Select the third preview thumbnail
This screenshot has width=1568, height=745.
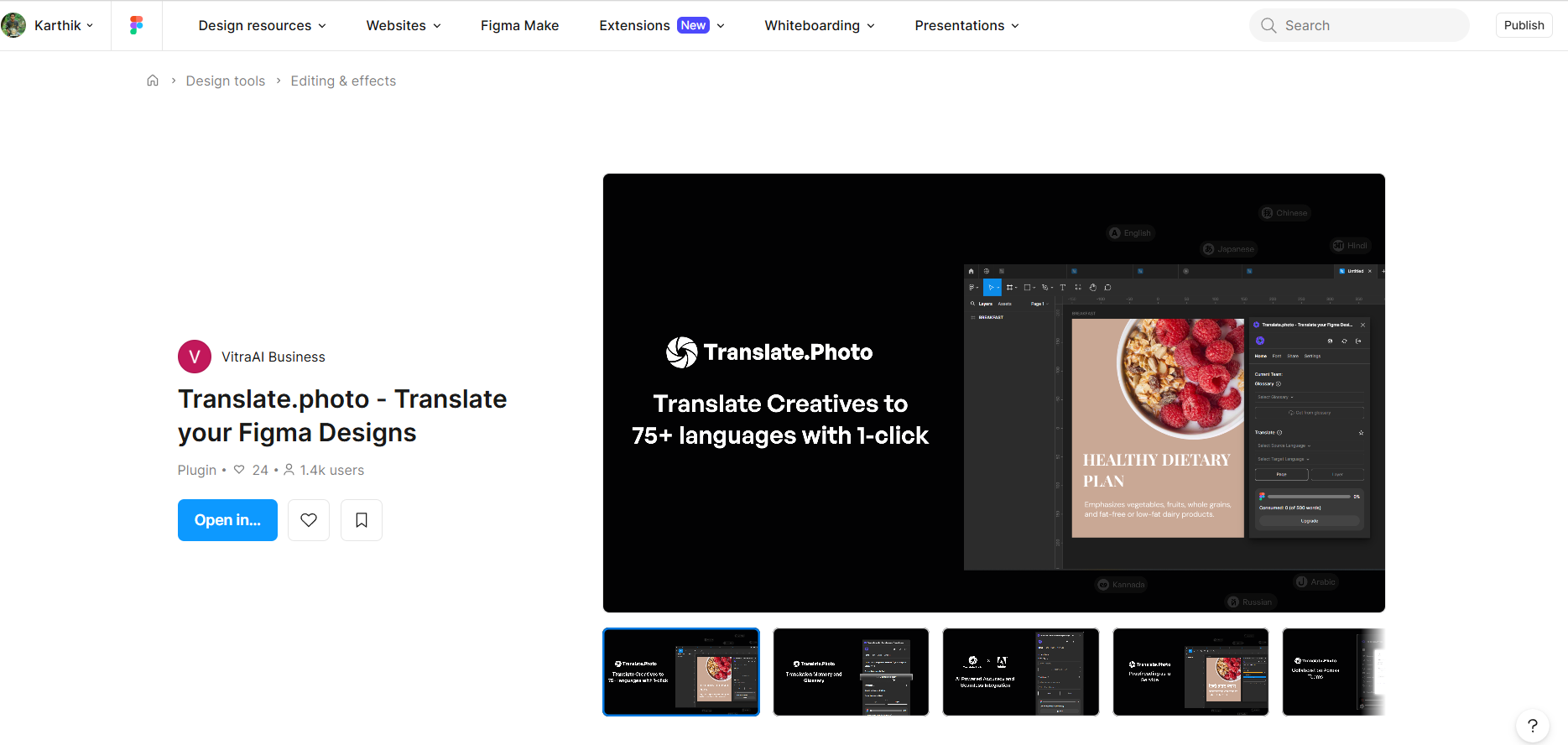click(x=1021, y=672)
